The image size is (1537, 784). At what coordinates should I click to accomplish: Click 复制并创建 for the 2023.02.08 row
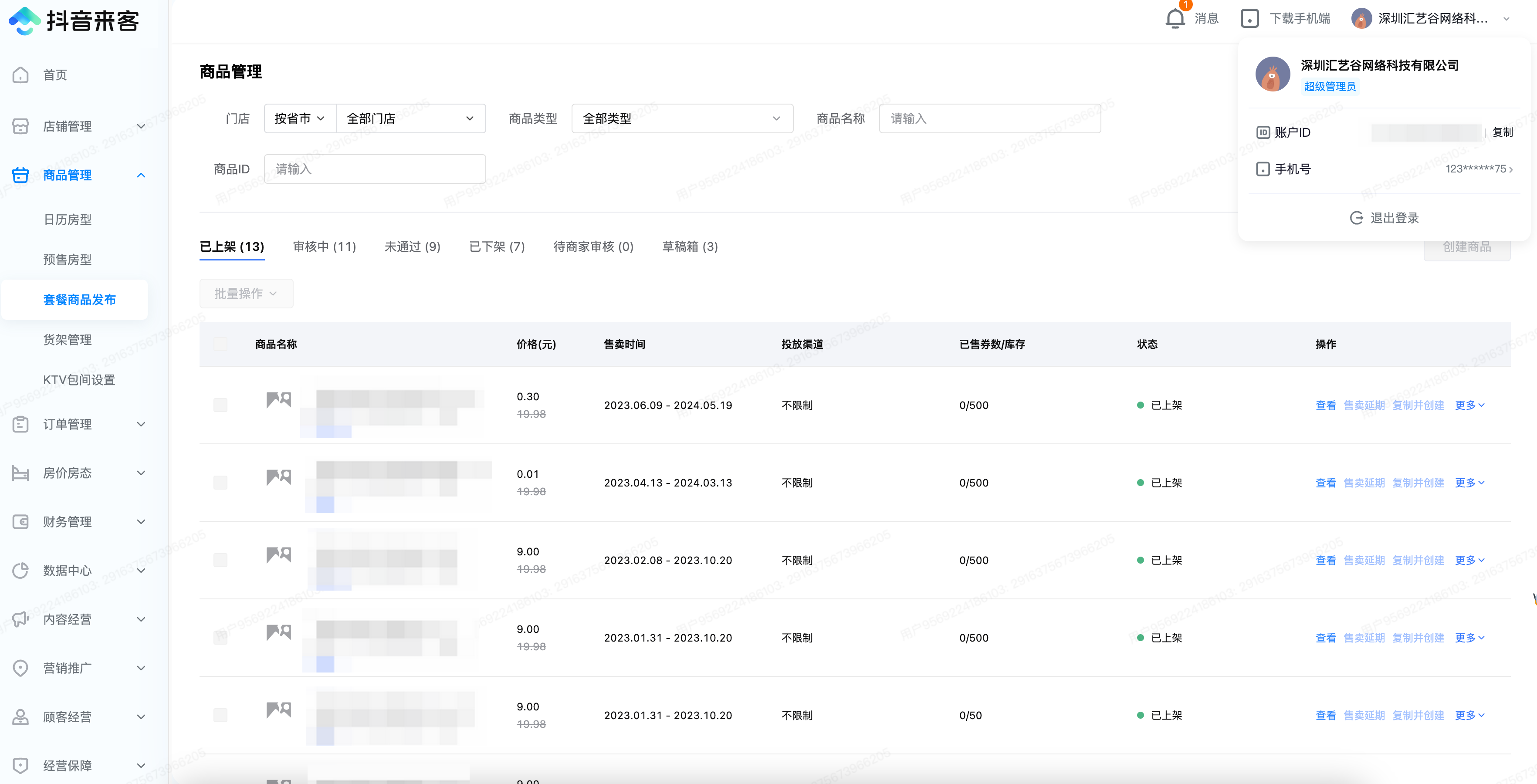(1418, 560)
